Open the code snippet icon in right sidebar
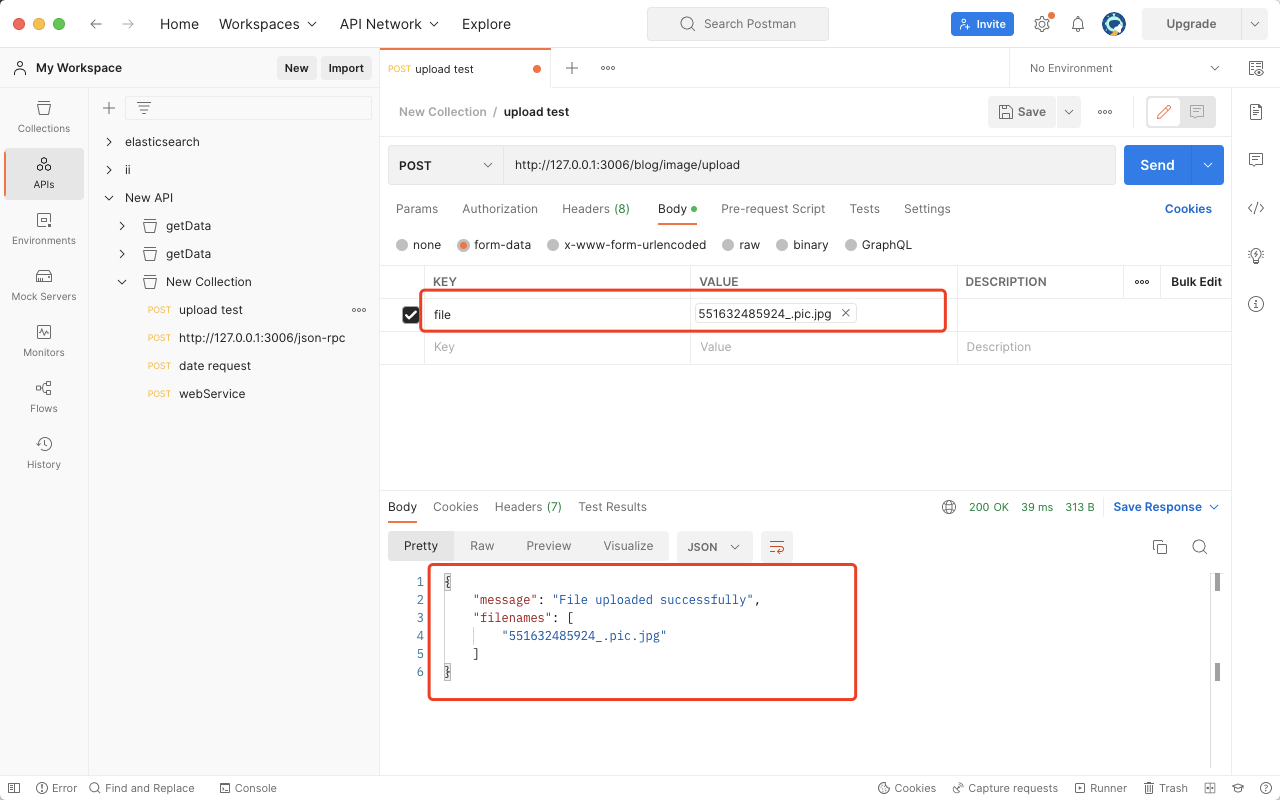The height and width of the screenshot is (800, 1280). (1256, 208)
